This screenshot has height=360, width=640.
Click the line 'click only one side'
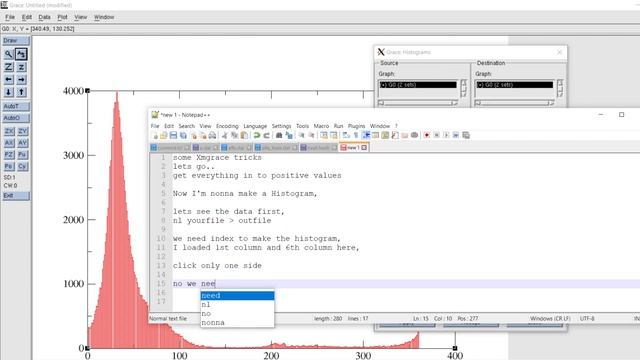pos(217,265)
